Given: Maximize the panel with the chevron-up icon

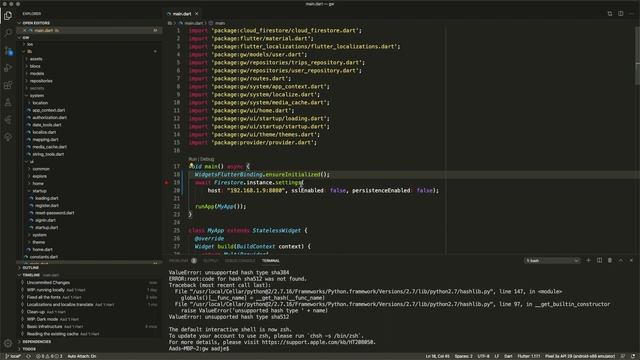Looking at the screenshot, I should (620, 260).
